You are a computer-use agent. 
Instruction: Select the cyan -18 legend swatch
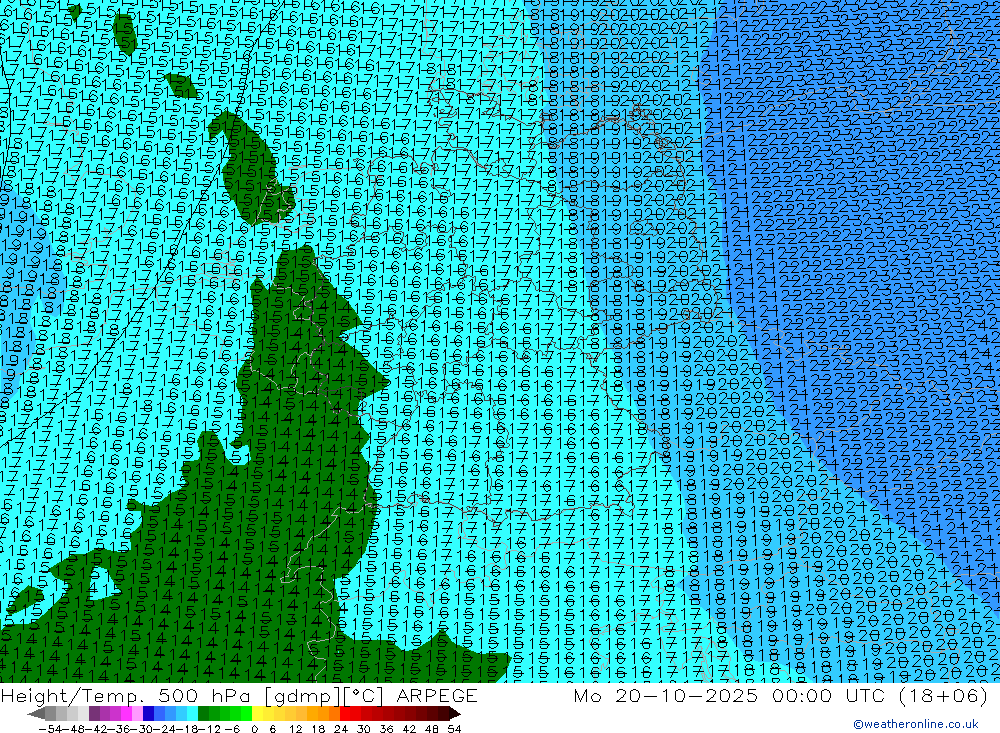(192, 714)
